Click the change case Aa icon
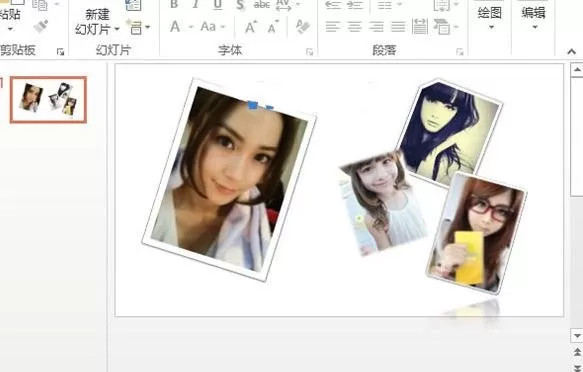This screenshot has height=372, width=583. pos(208,27)
